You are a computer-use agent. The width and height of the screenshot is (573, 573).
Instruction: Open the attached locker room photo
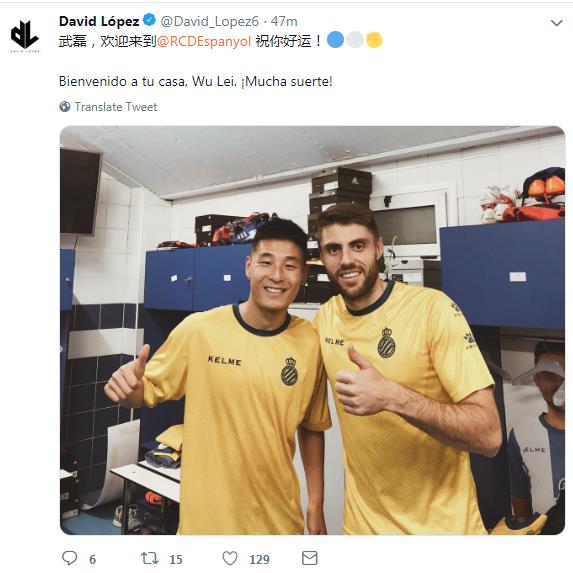[x=312, y=330]
